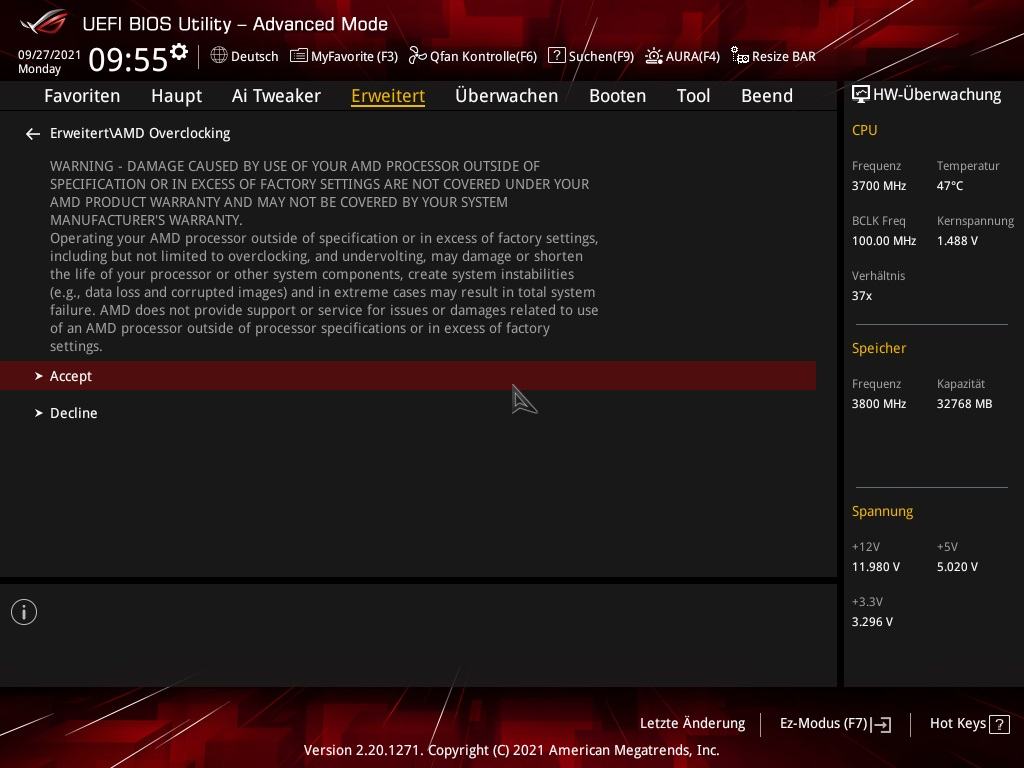
Task: Open Suchen(F9) search
Action: tap(601, 56)
